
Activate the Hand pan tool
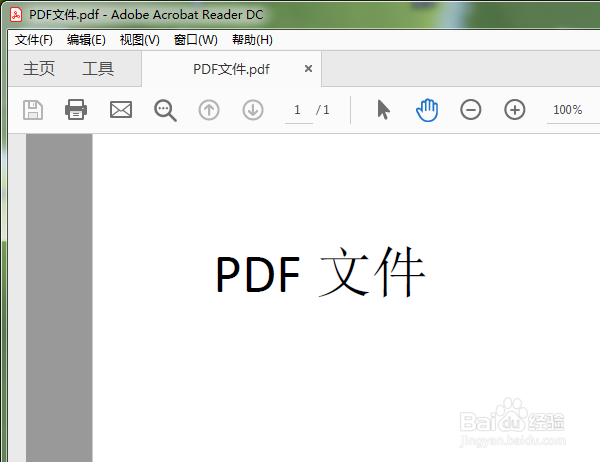427,110
